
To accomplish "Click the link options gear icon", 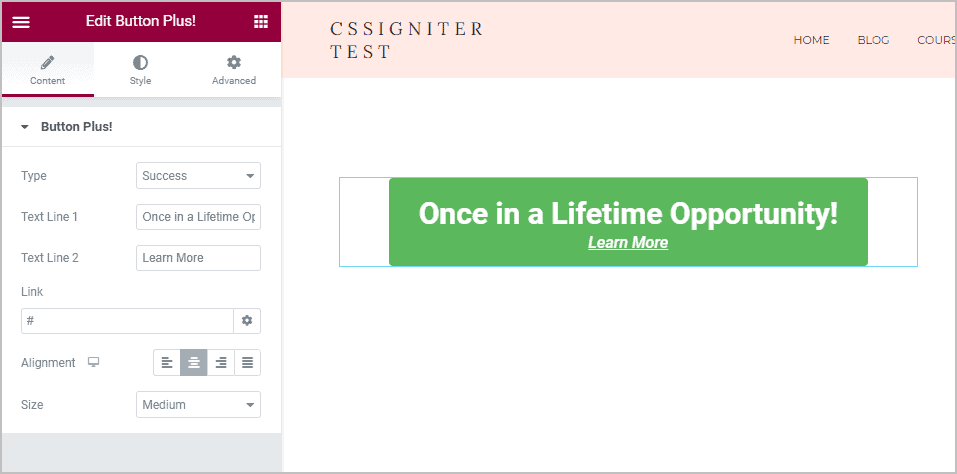I will tap(247, 321).
